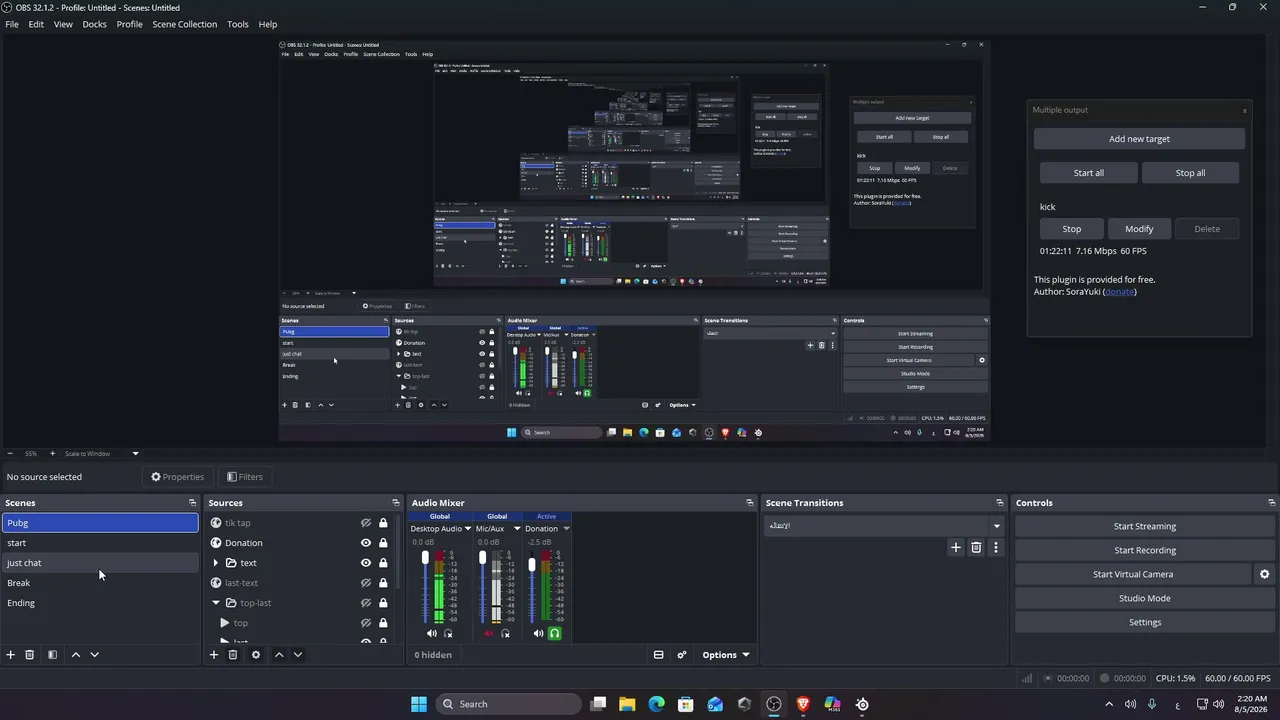This screenshot has width=1280, height=720.
Task: Open the Scene Collection menu
Action: (x=184, y=24)
